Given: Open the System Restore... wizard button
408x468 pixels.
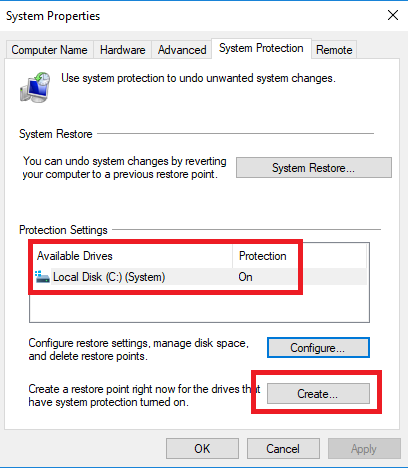Looking at the screenshot, I should [314, 168].
